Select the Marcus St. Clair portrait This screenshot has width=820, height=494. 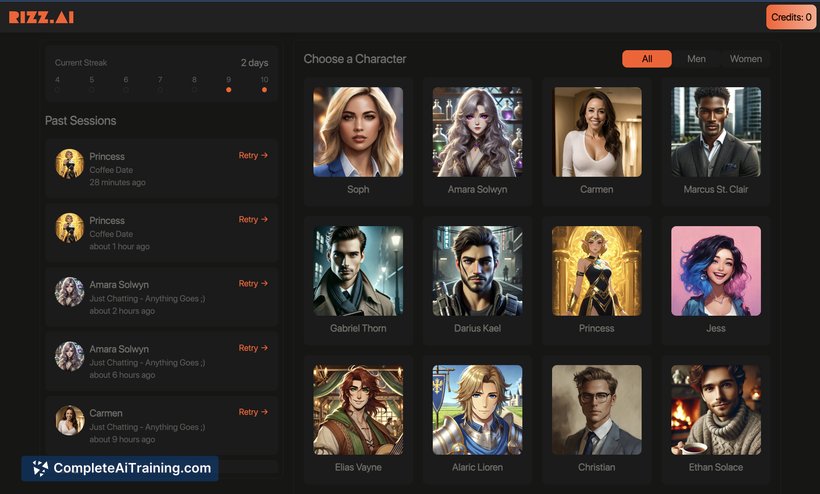(x=716, y=132)
